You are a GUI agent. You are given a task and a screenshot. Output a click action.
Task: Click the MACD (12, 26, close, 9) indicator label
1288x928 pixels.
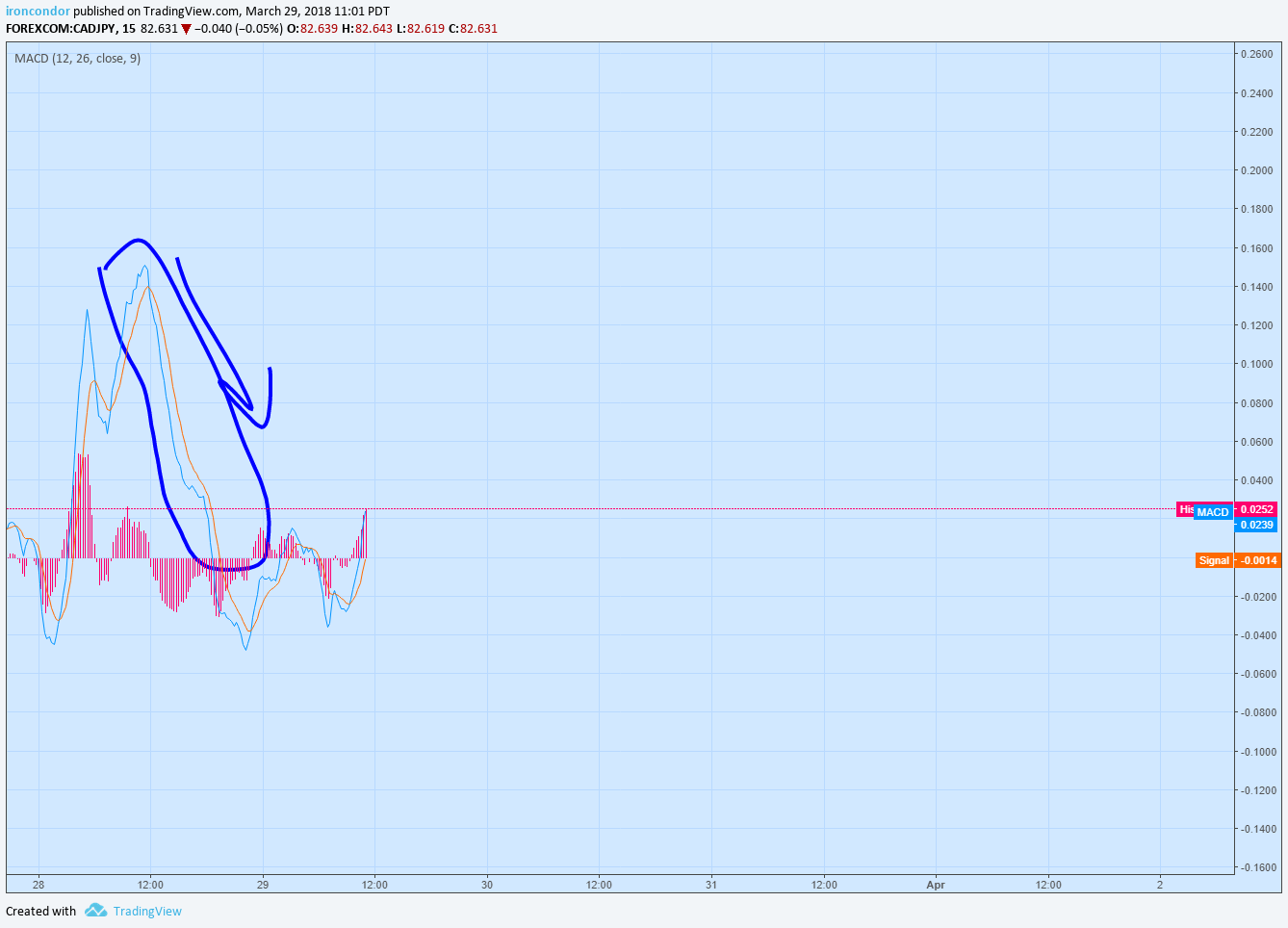pos(77,59)
